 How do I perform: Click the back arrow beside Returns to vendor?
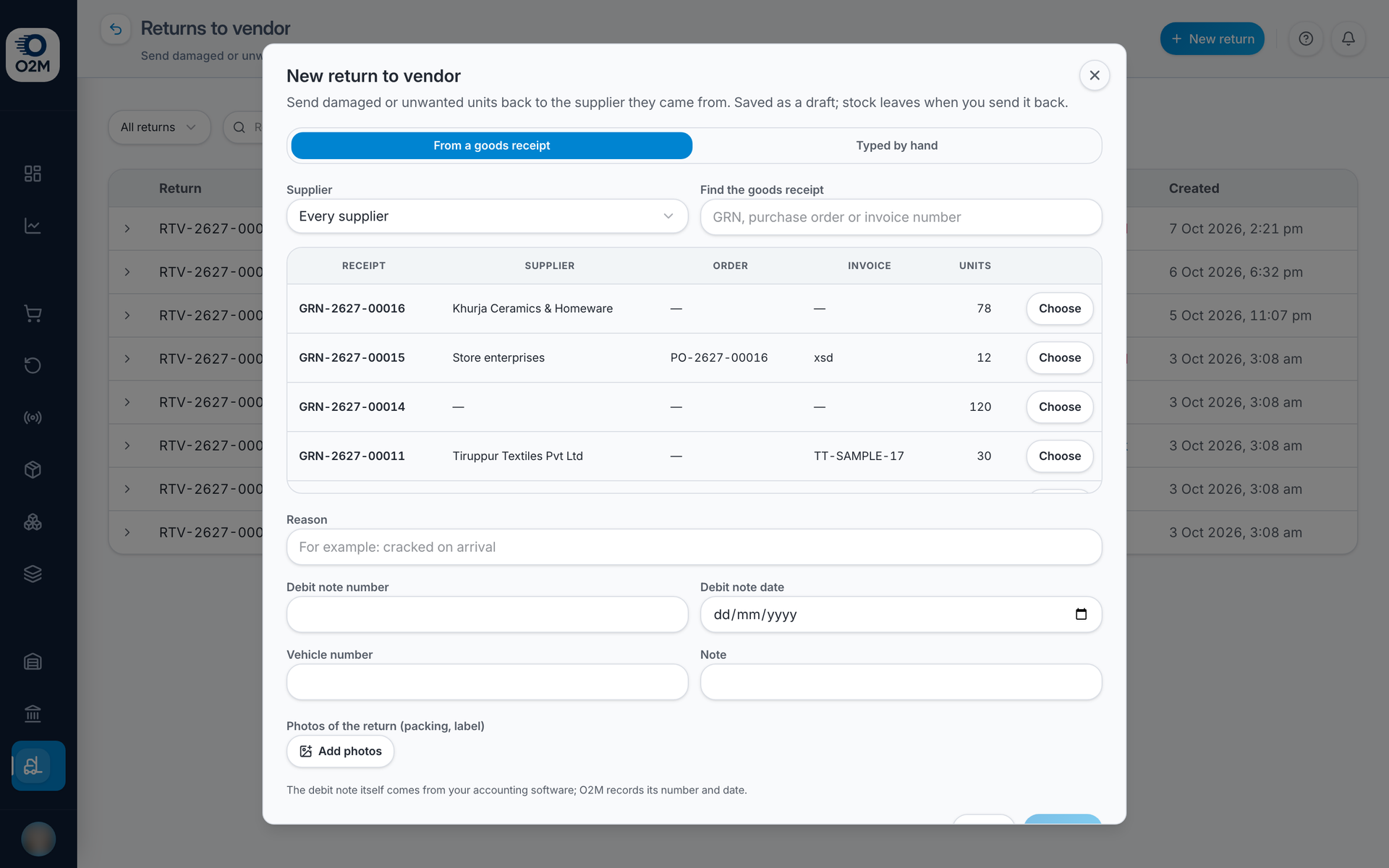[116, 29]
